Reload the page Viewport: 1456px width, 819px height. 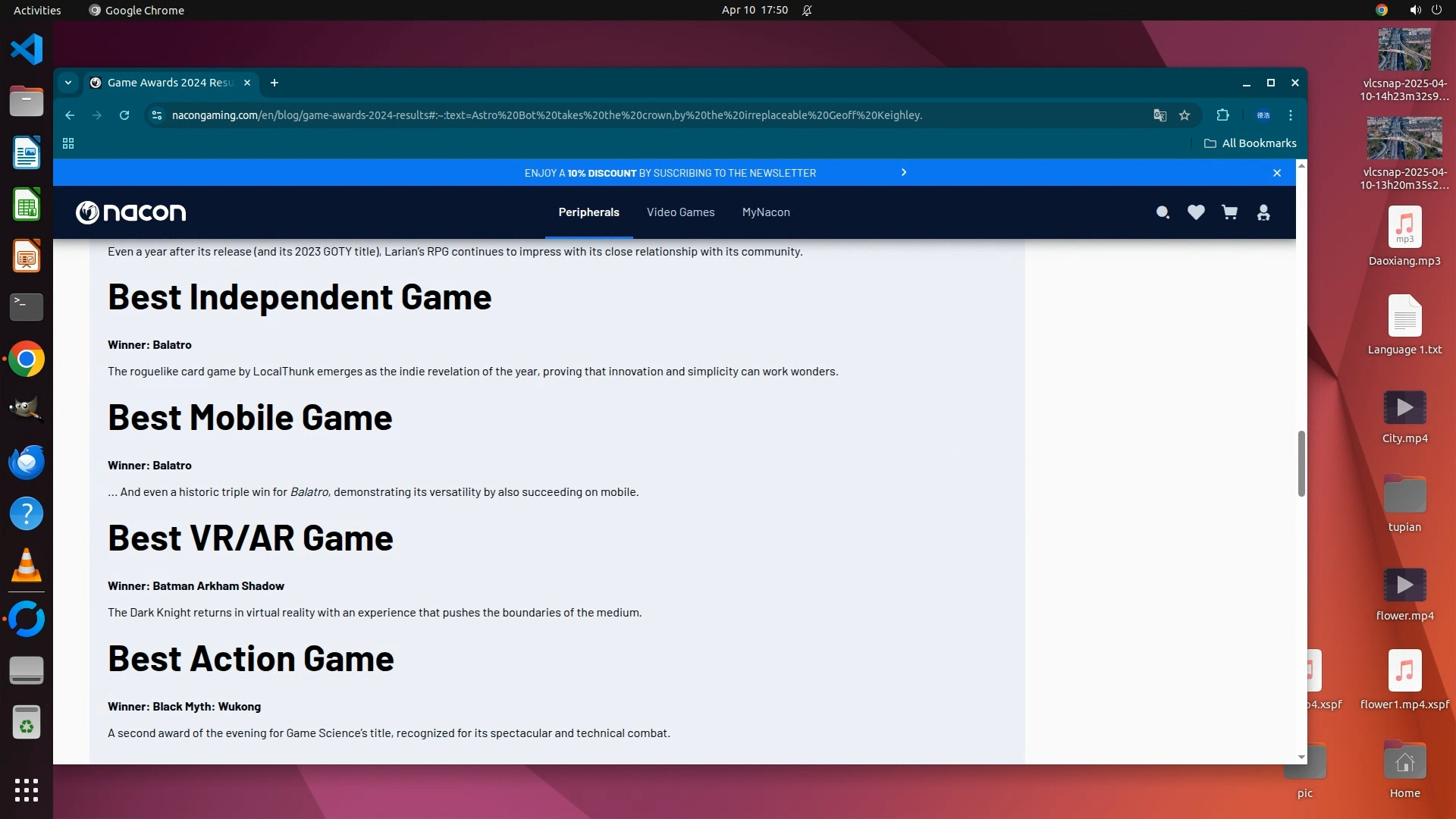pos(124,115)
